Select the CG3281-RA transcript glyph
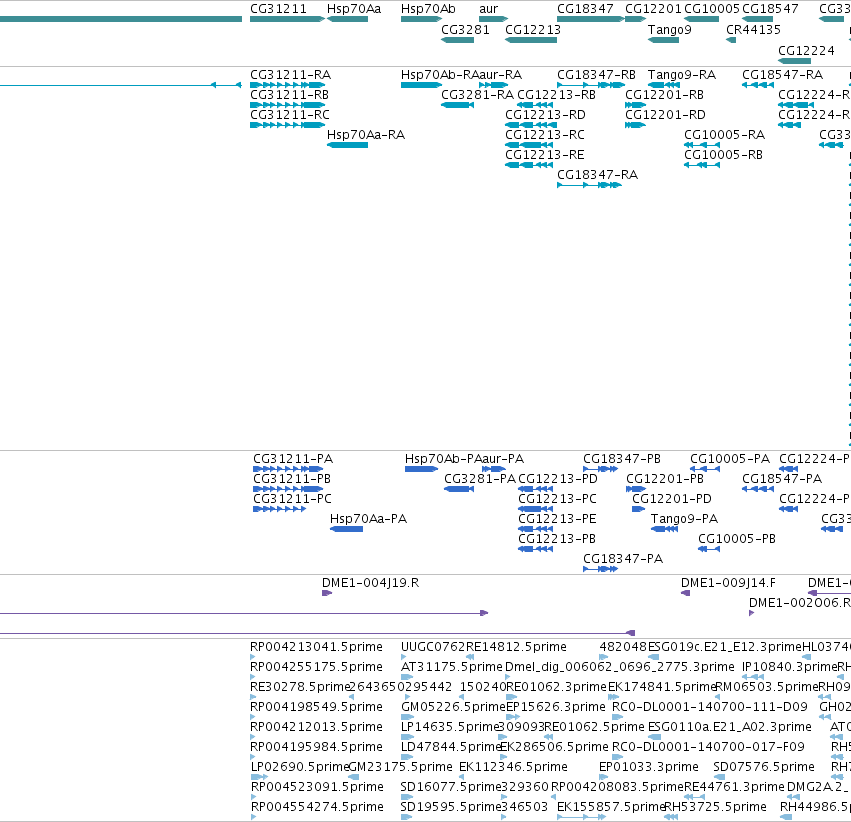This screenshot has height=822, width=851. [458, 105]
